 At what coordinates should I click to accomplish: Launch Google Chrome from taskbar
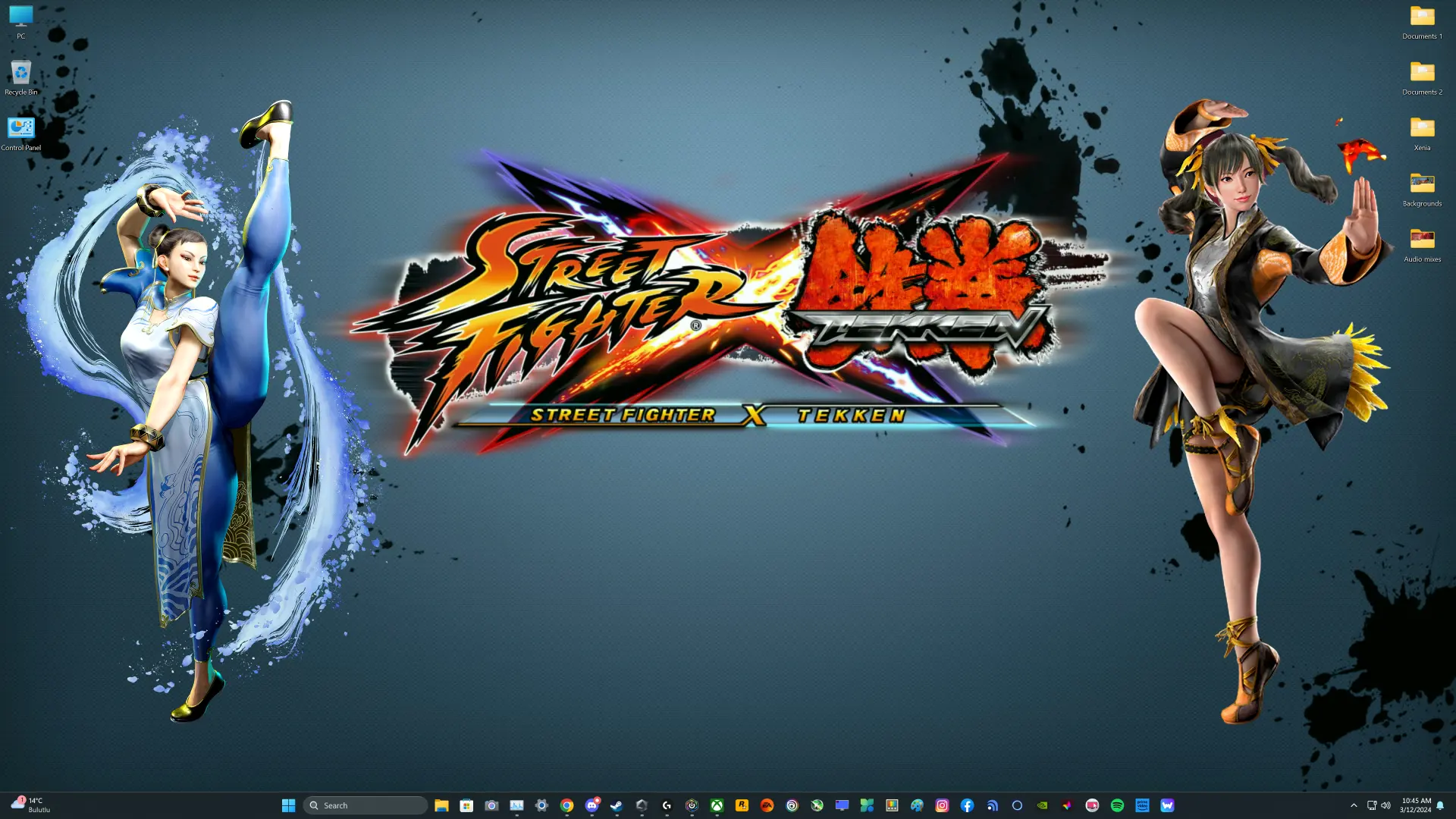click(566, 805)
